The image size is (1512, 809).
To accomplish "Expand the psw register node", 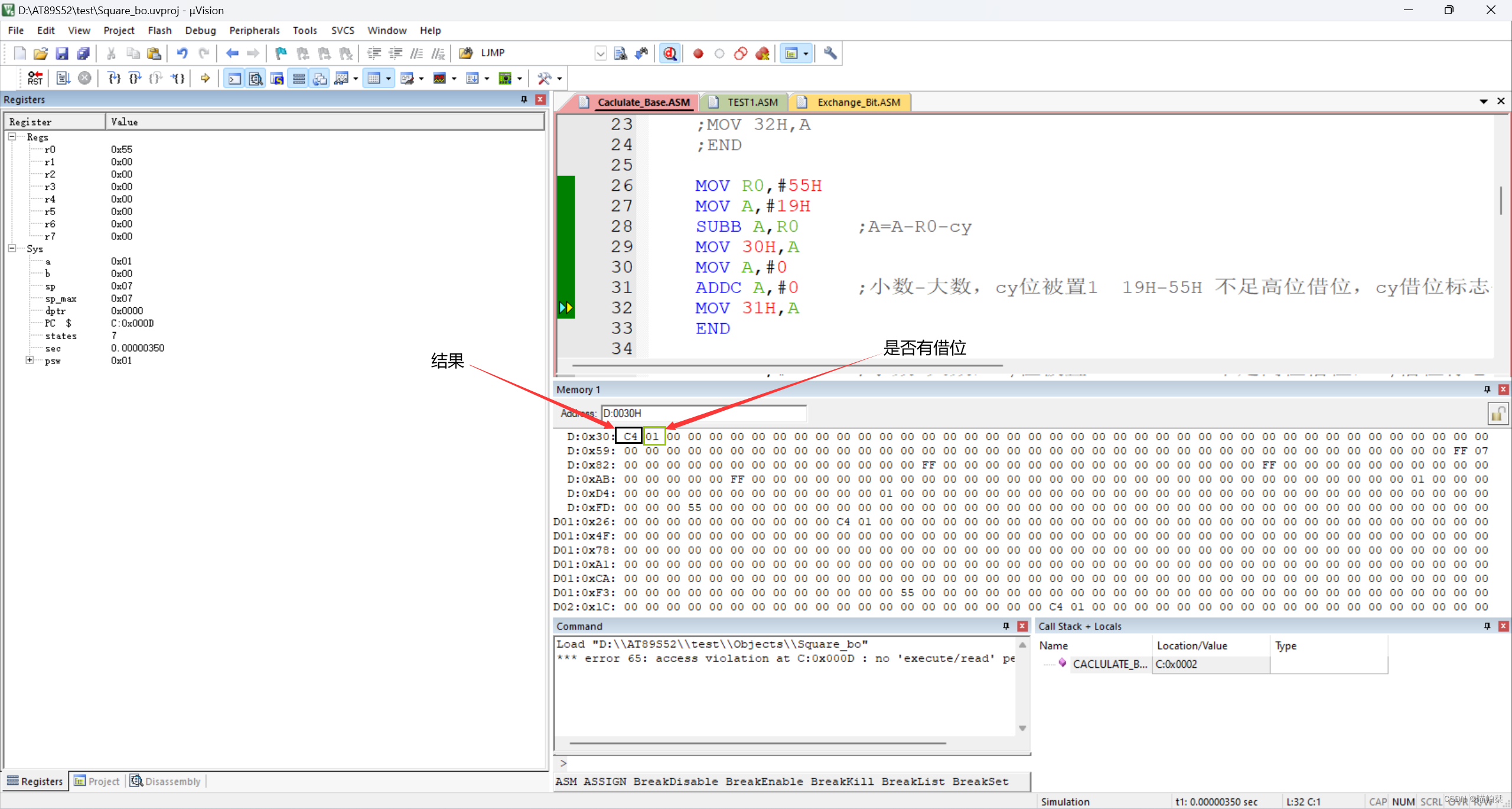I will click(x=30, y=360).
